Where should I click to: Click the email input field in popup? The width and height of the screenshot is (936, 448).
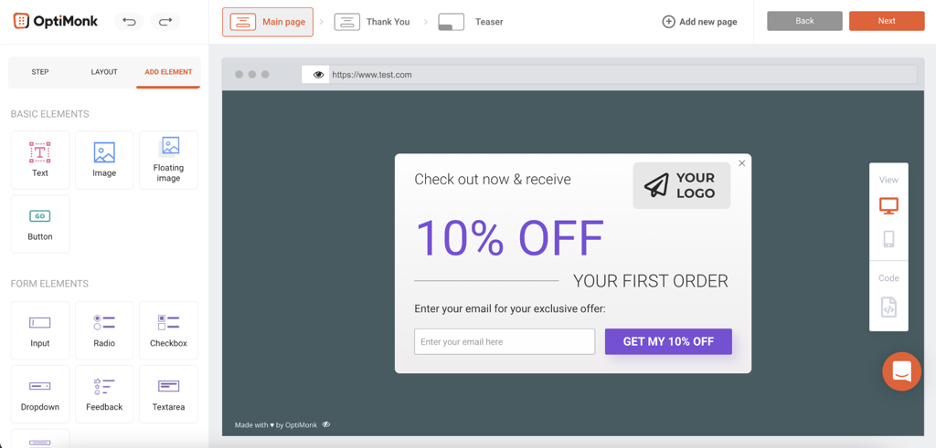[x=504, y=342]
